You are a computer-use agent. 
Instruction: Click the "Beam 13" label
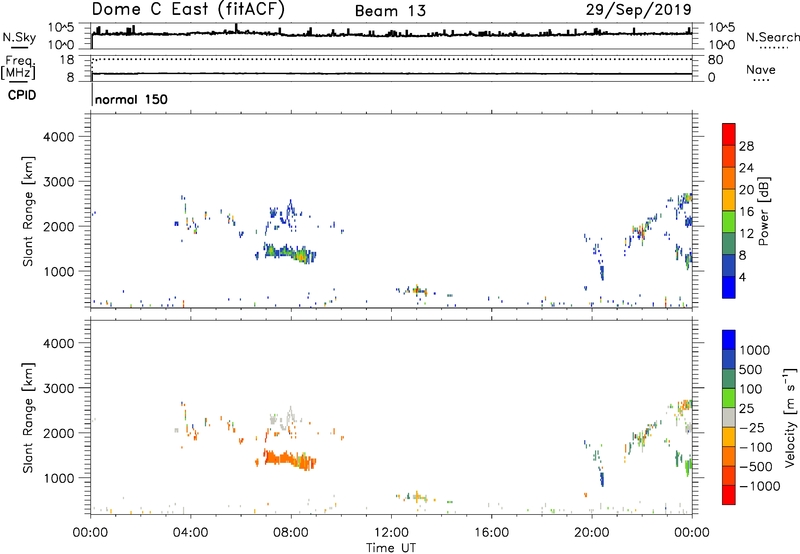pos(390,11)
